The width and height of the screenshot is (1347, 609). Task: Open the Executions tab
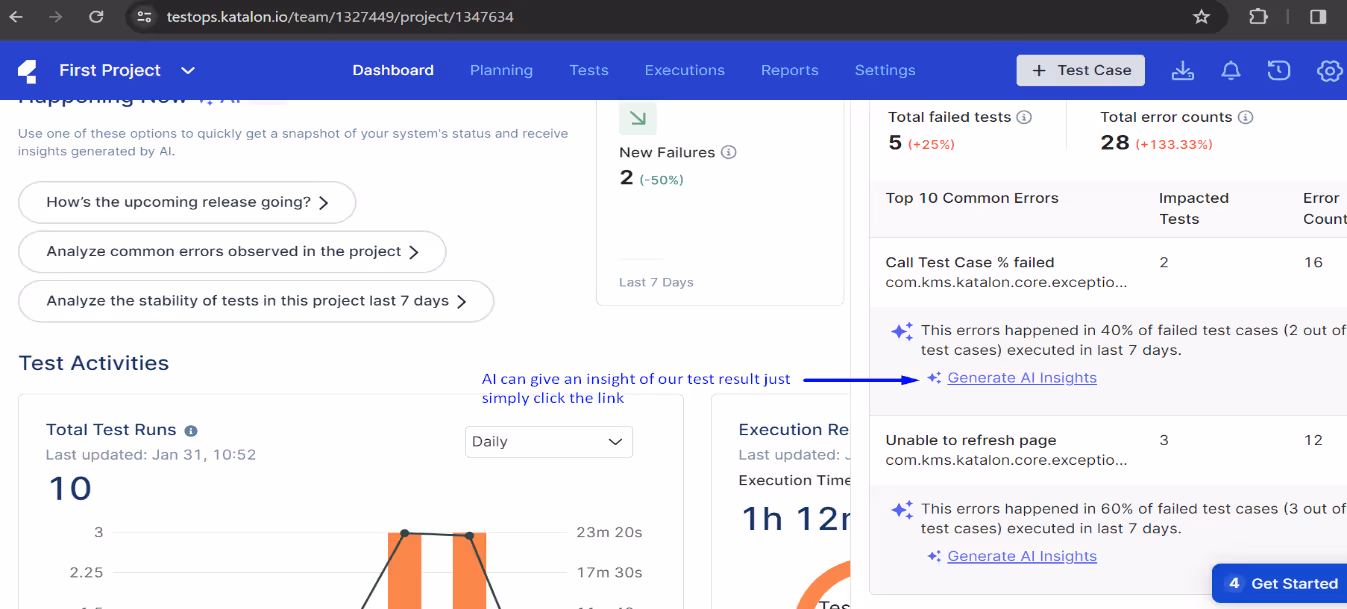coord(685,70)
